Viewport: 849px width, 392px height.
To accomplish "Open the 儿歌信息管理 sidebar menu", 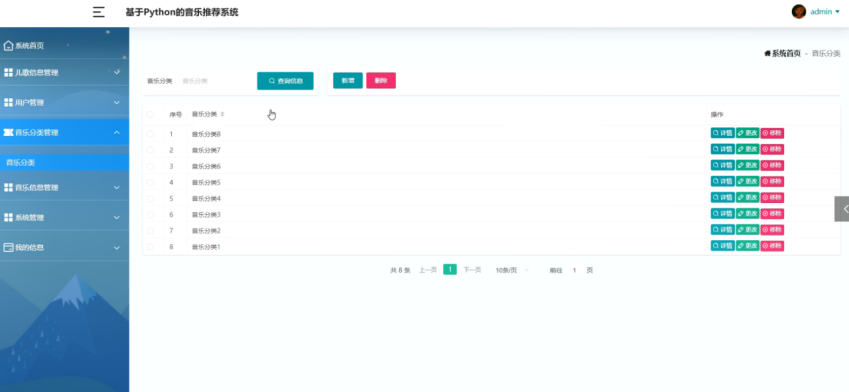I will point(64,73).
